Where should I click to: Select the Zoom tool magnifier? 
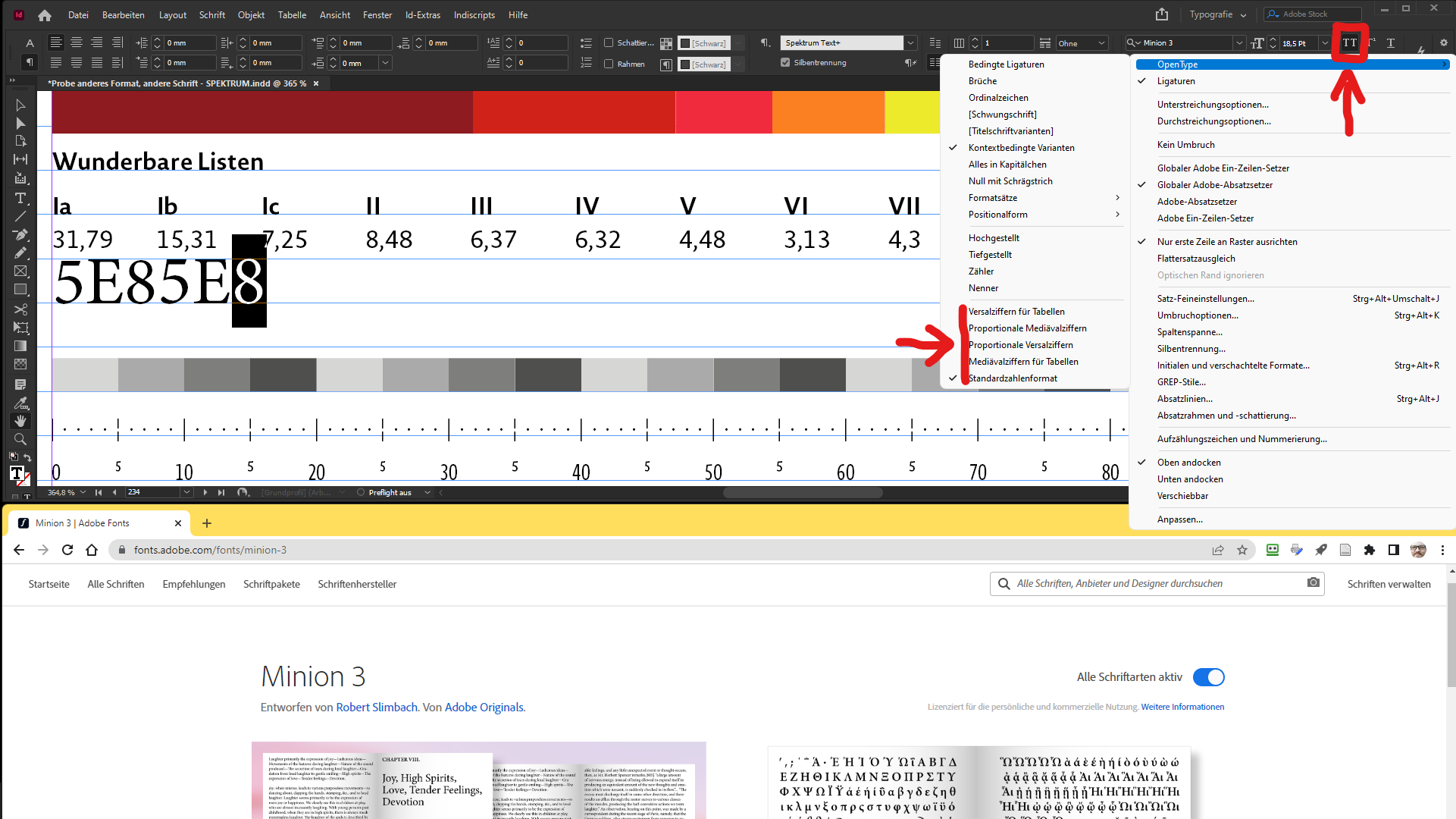(x=20, y=439)
